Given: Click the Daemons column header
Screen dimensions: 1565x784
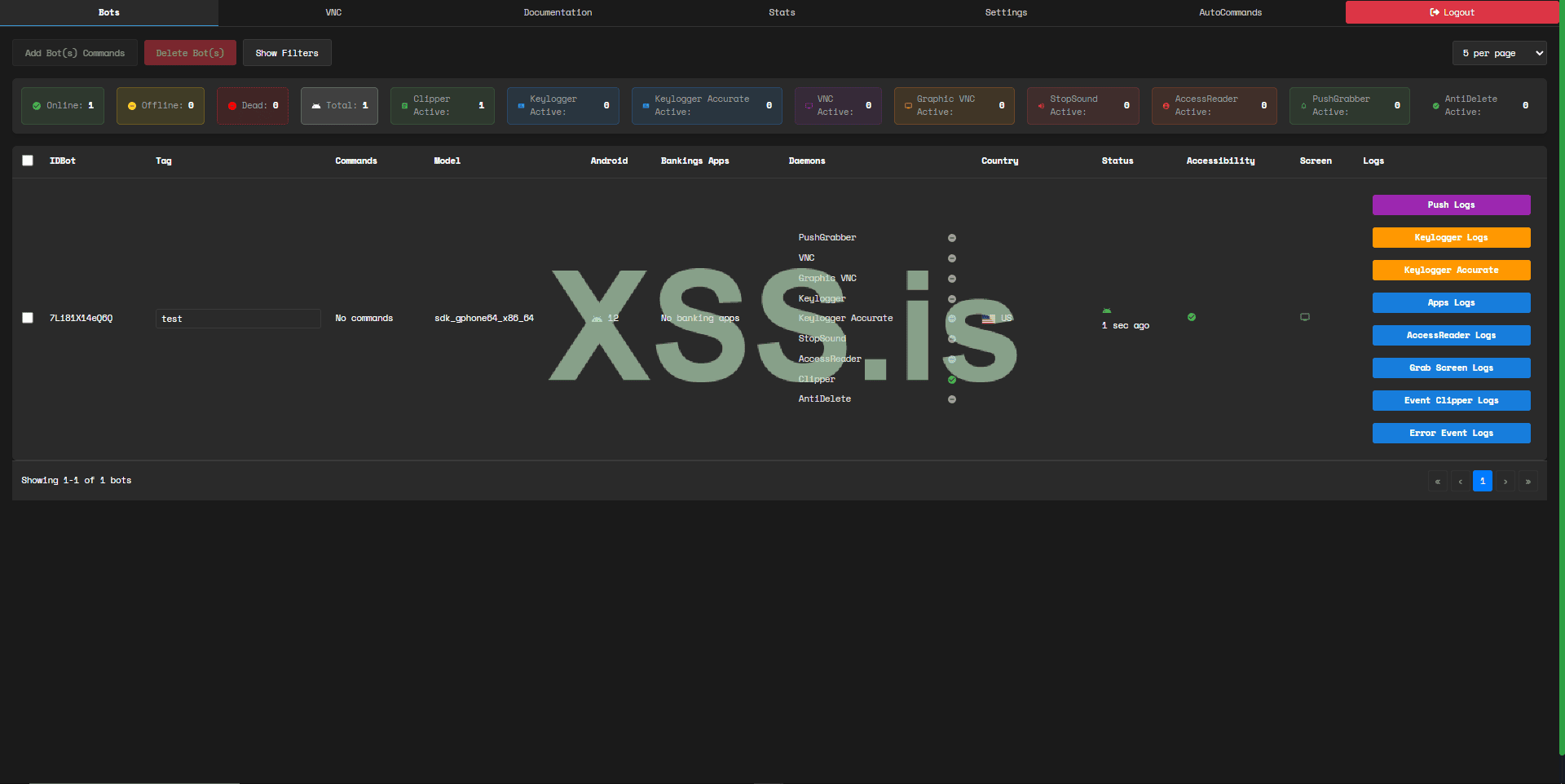Looking at the screenshot, I should pyautogui.click(x=807, y=161).
